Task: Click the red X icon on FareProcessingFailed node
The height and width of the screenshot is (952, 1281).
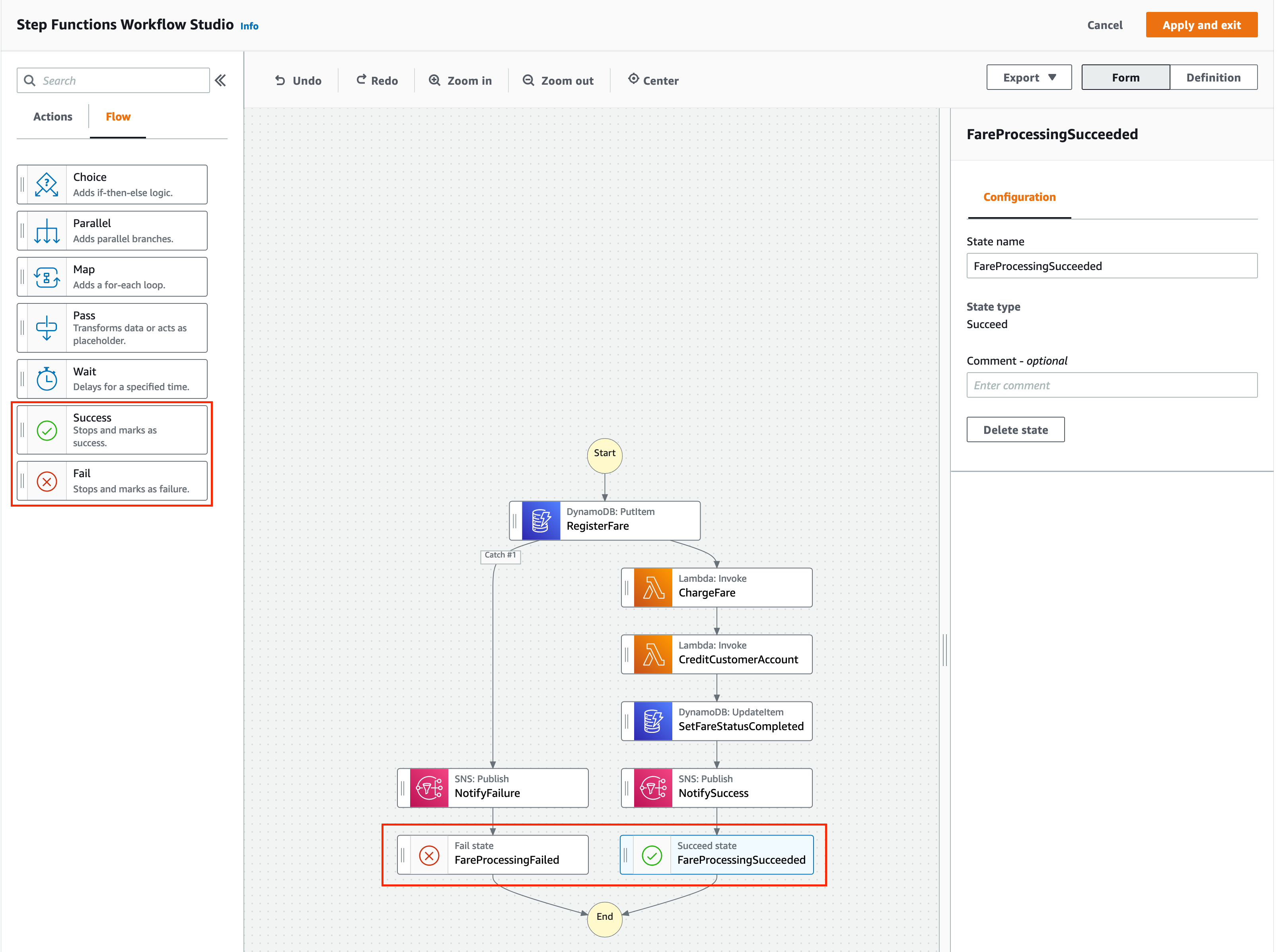Action: click(429, 855)
